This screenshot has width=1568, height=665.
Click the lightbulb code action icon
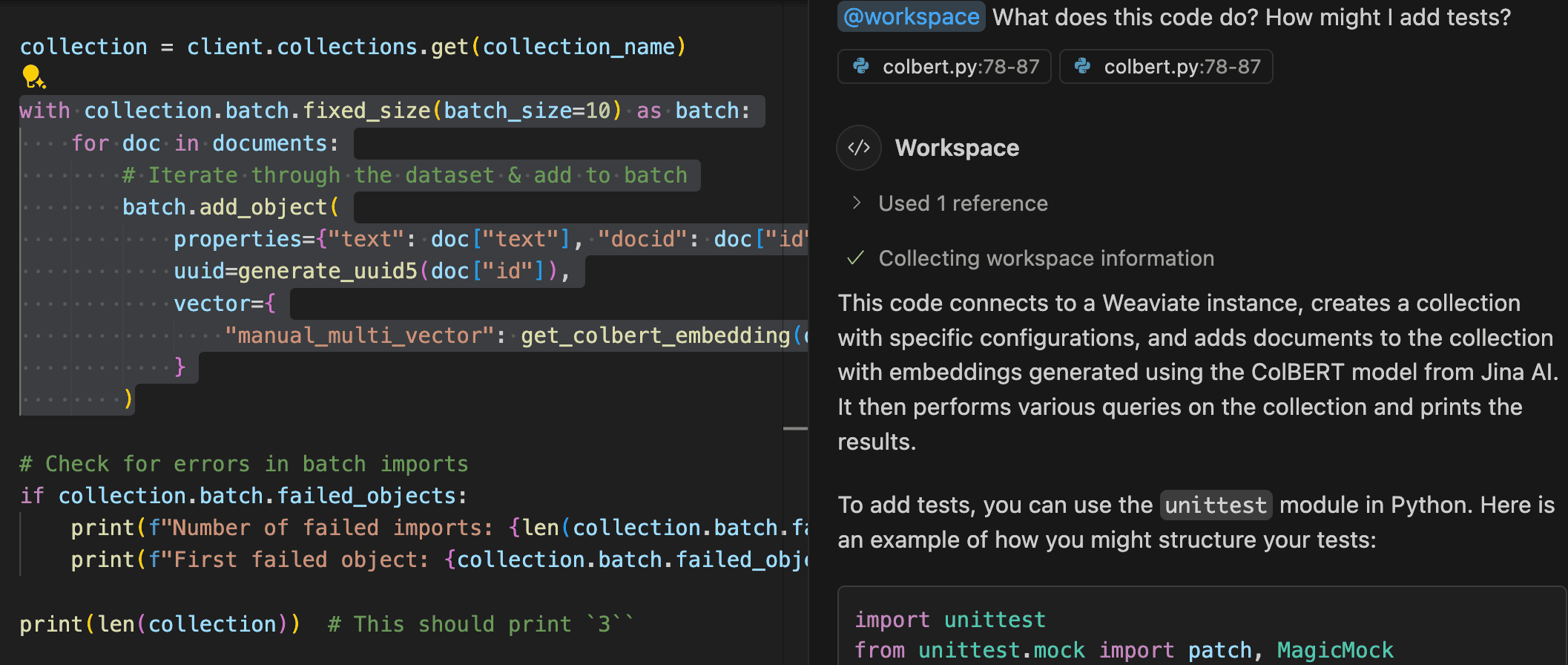coord(33,77)
